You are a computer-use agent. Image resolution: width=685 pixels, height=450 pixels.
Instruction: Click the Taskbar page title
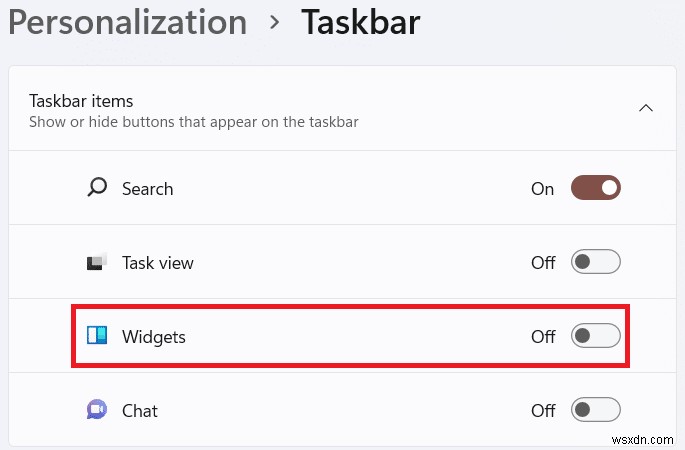point(360,22)
